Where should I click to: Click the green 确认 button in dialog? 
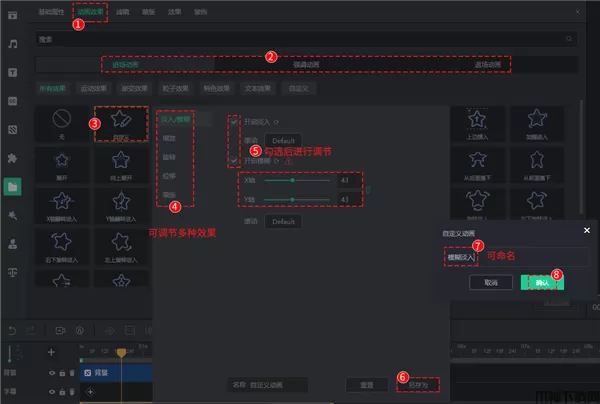tap(542, 282)
